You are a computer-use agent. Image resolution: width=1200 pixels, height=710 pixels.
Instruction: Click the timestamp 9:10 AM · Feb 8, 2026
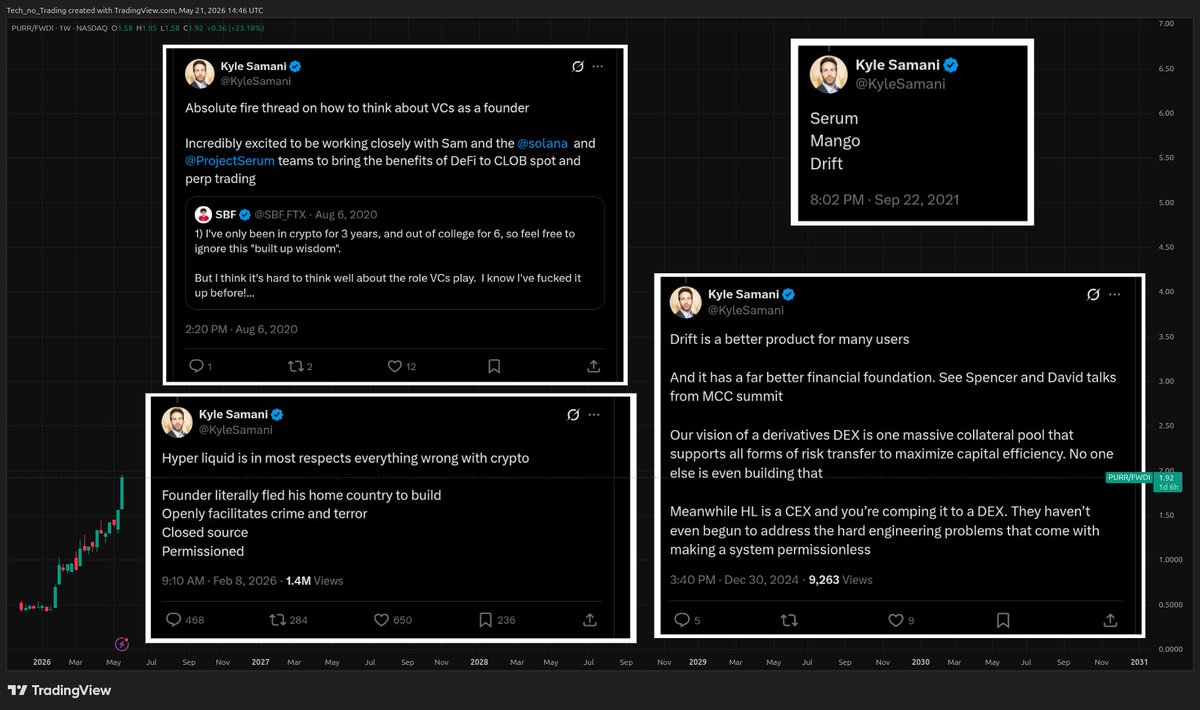(221, 580)
